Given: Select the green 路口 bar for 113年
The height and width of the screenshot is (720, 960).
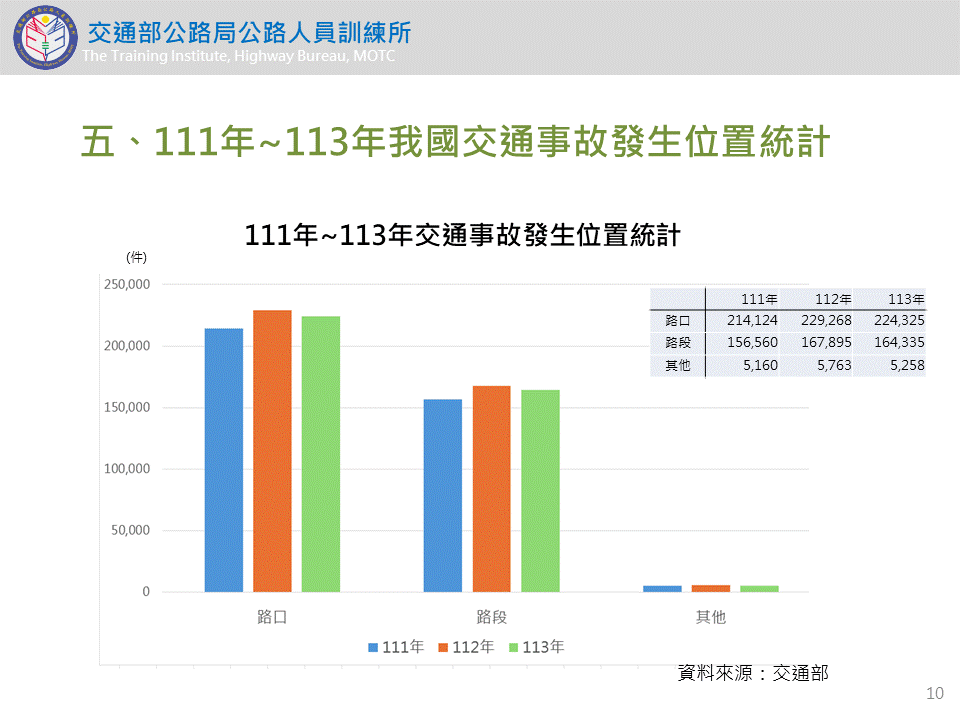Looking at the screenshot, I should click(x=321, y=454).
